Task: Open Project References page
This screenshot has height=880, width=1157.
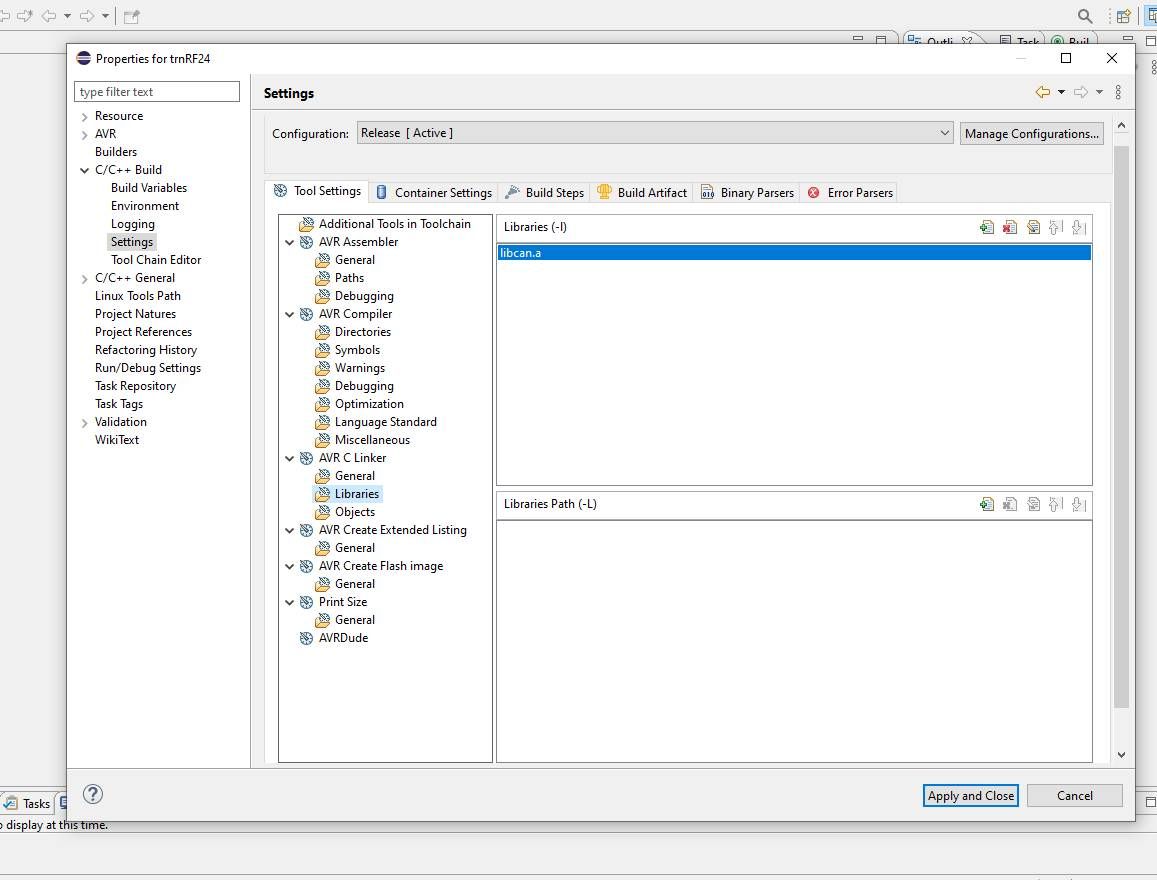Action: click(143, 332)
